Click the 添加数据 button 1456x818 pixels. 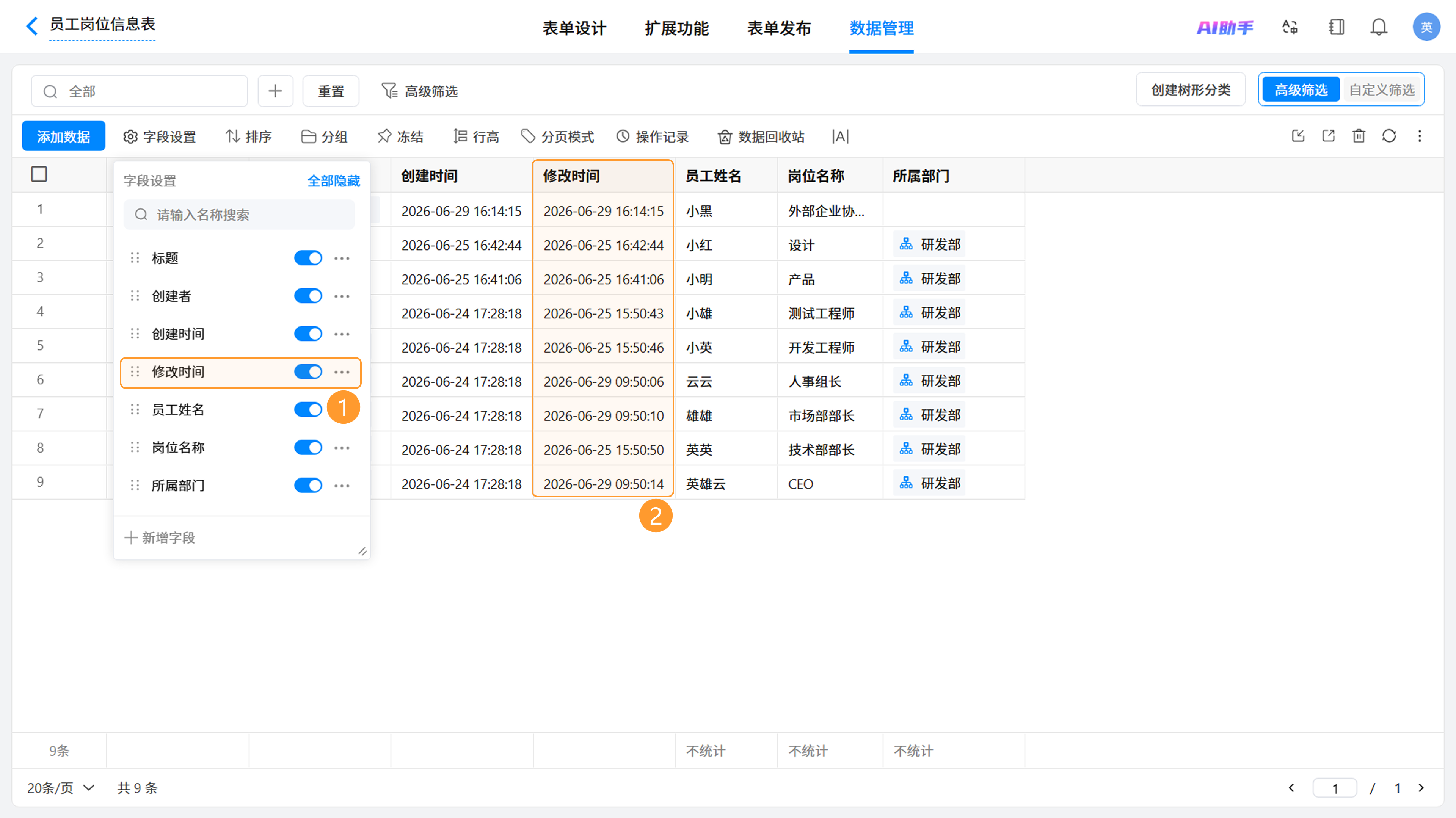tap(63, 136)
